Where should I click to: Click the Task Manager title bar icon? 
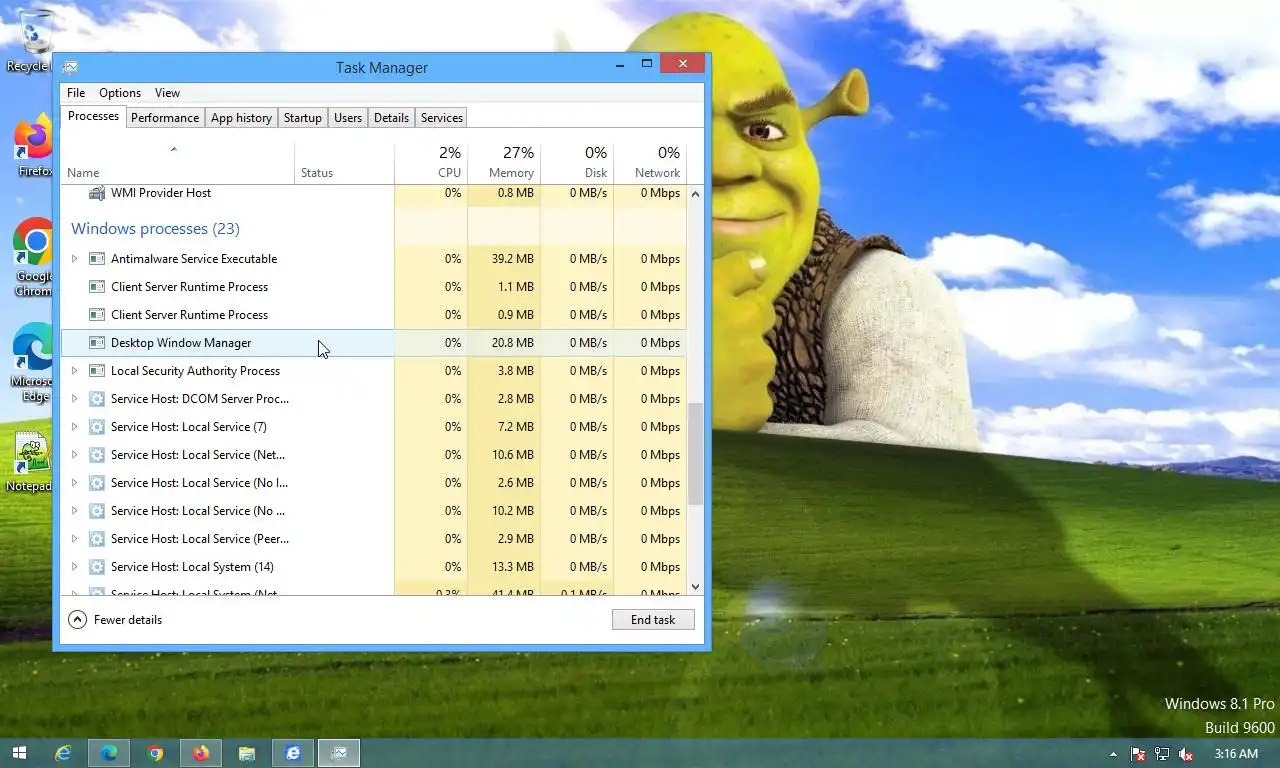70,67
